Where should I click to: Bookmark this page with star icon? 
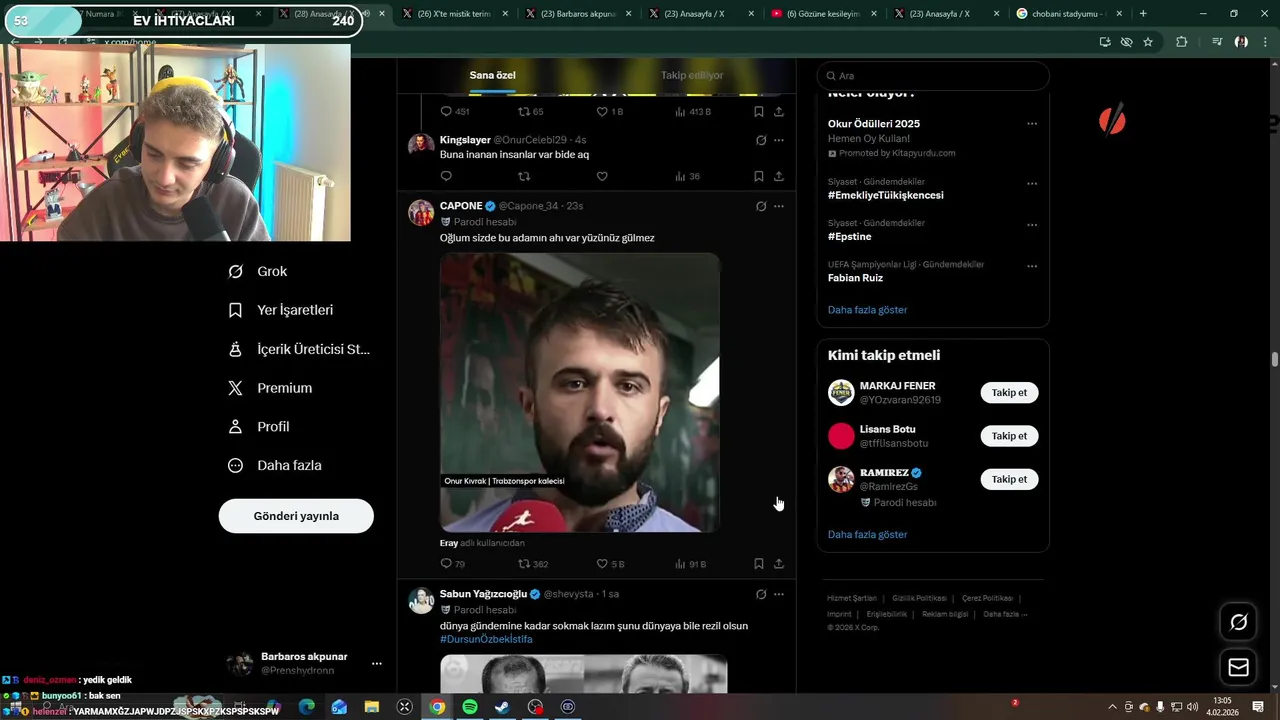pos(1148,42)
